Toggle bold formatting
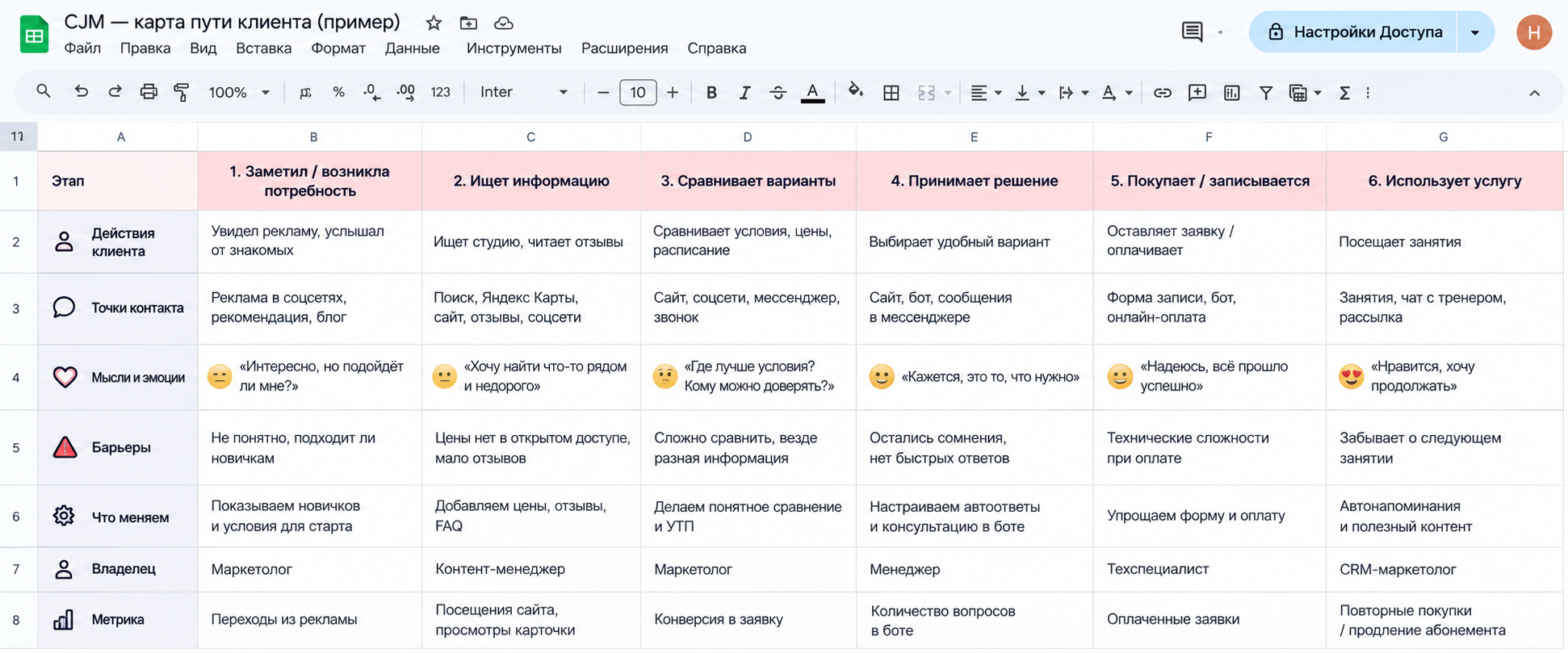Viewport: 1568px width, 653px height. (x=711, y=93)
